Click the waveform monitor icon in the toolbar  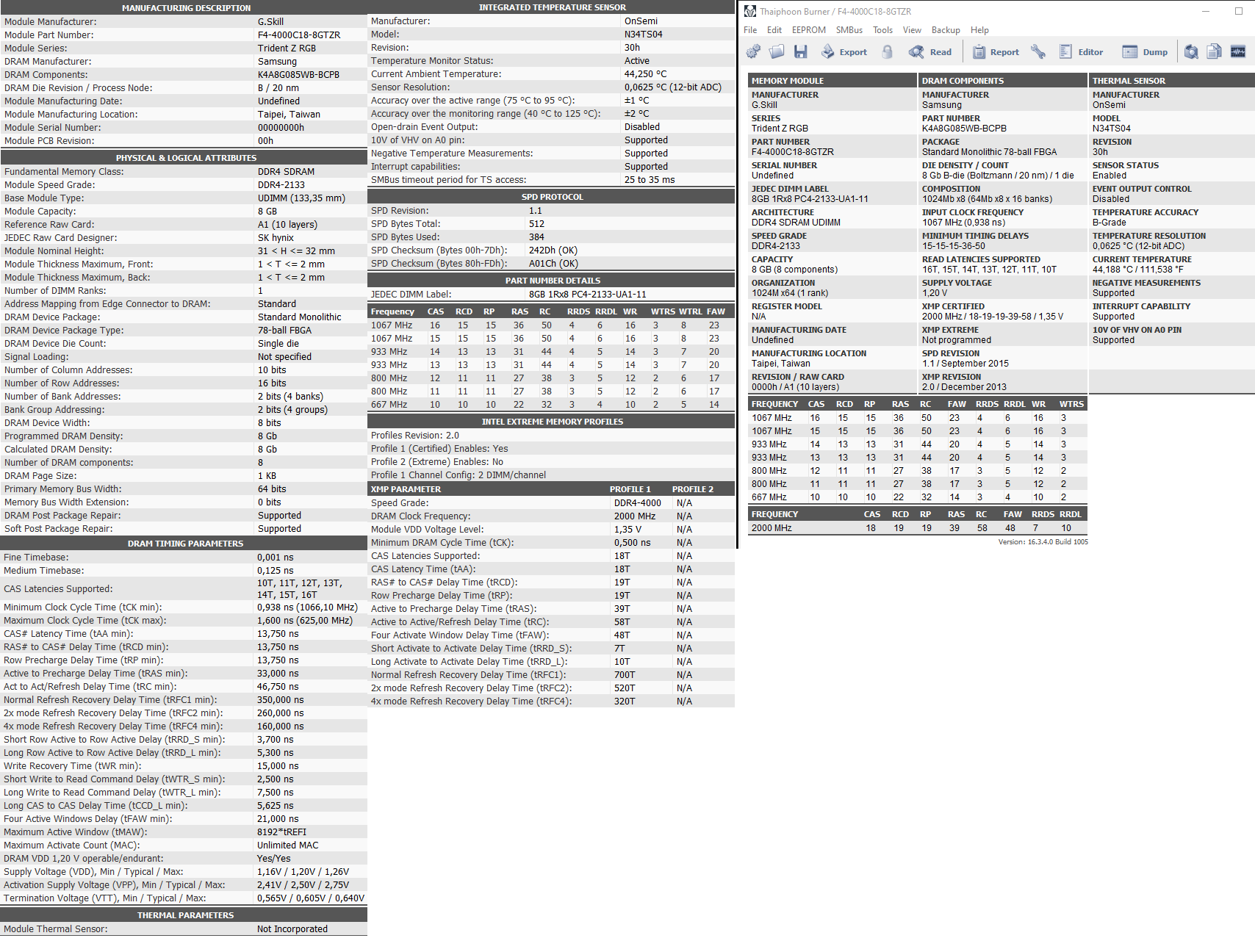click(1238, 51)
